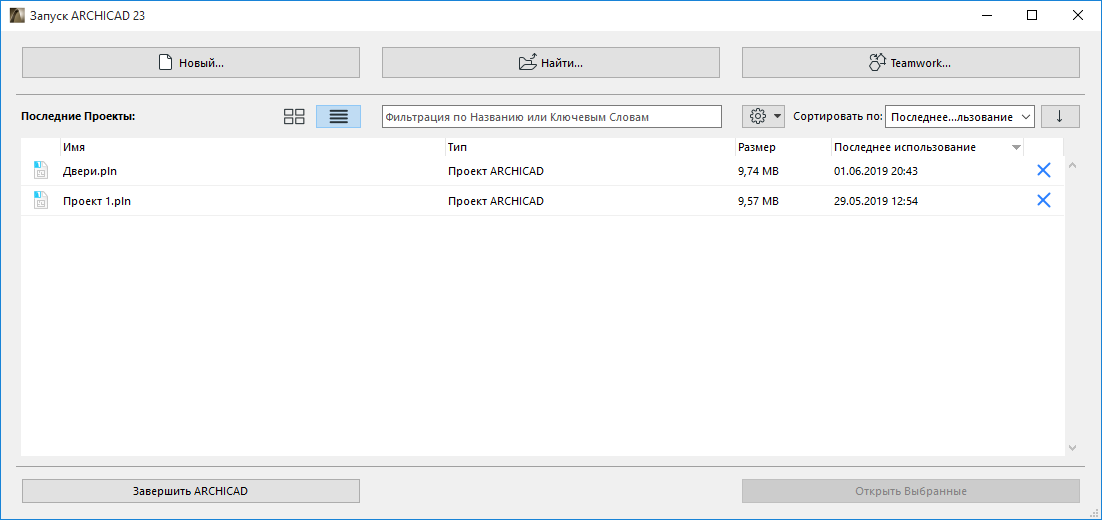Click the list scrollbar up arrow
1102x520 pixels.
1072,165
